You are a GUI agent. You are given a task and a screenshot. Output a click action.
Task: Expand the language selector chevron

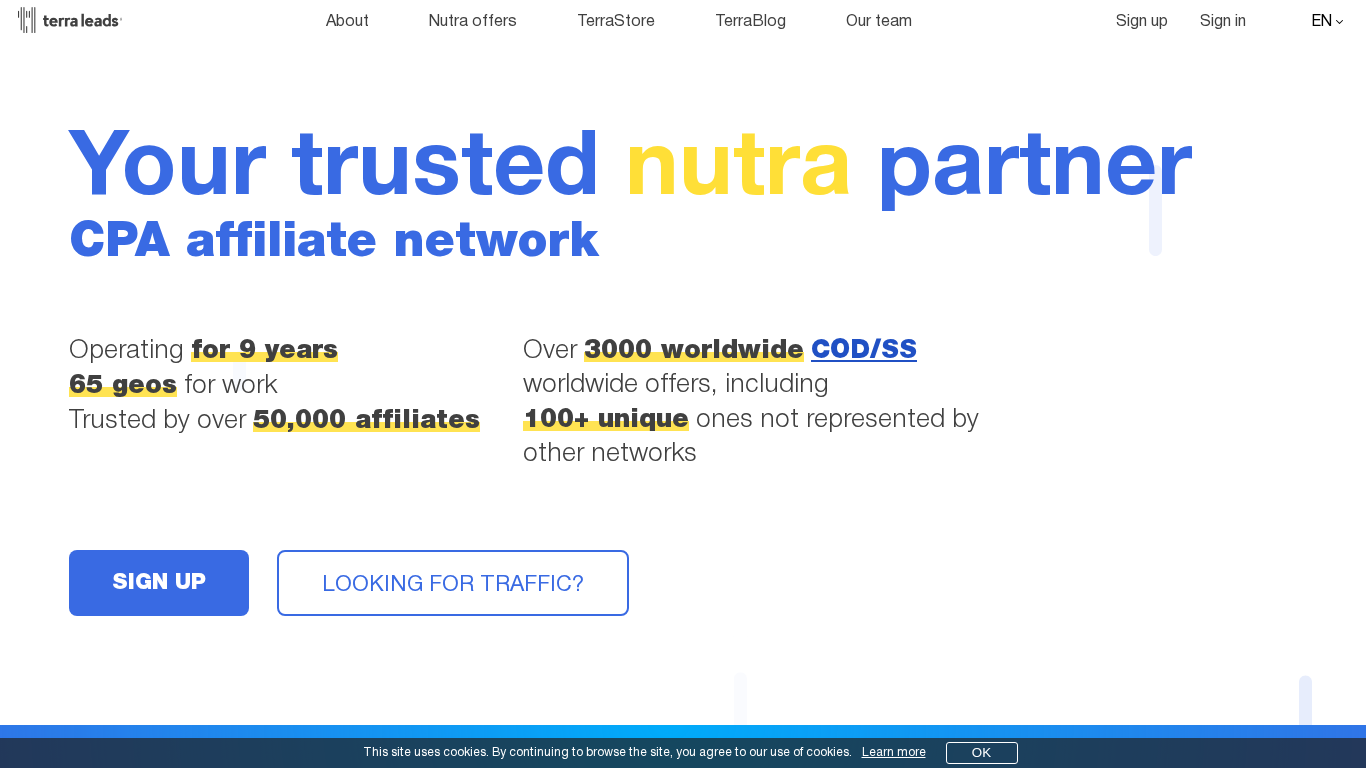click(x=1340, y=22)
